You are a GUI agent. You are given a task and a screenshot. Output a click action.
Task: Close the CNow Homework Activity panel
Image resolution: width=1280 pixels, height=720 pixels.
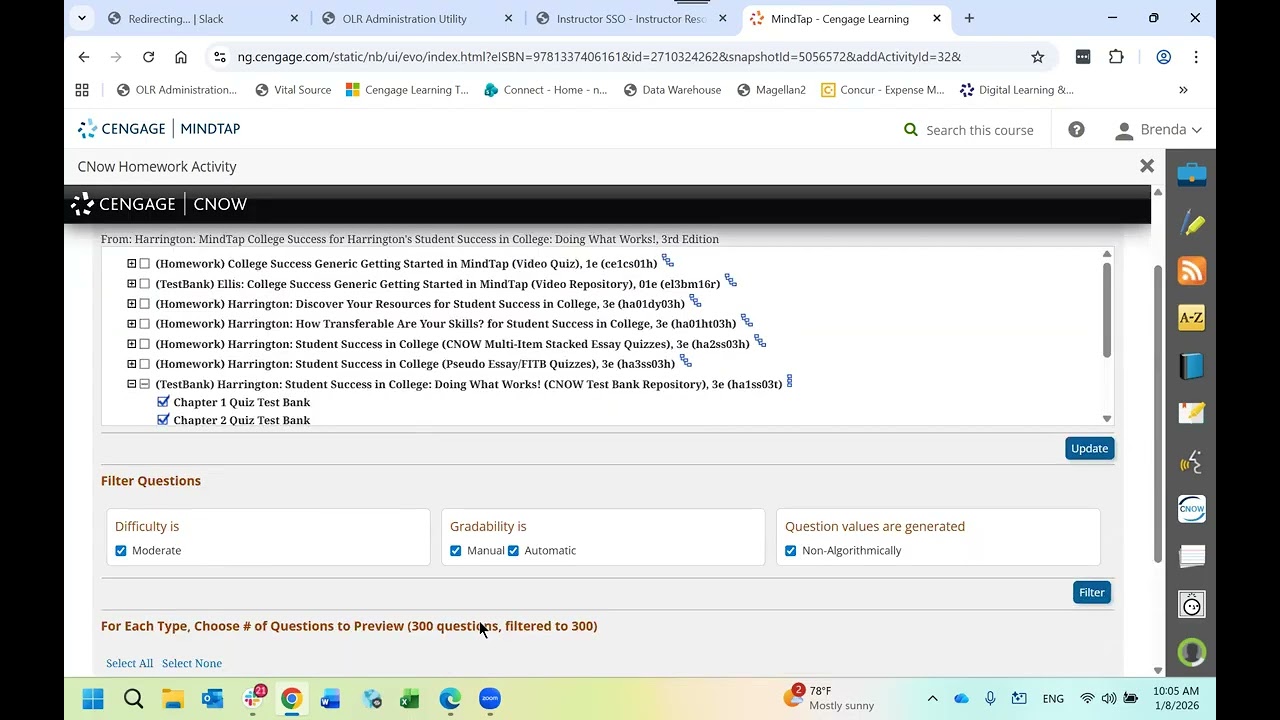pyautogui.click(x=1147, y=166)
